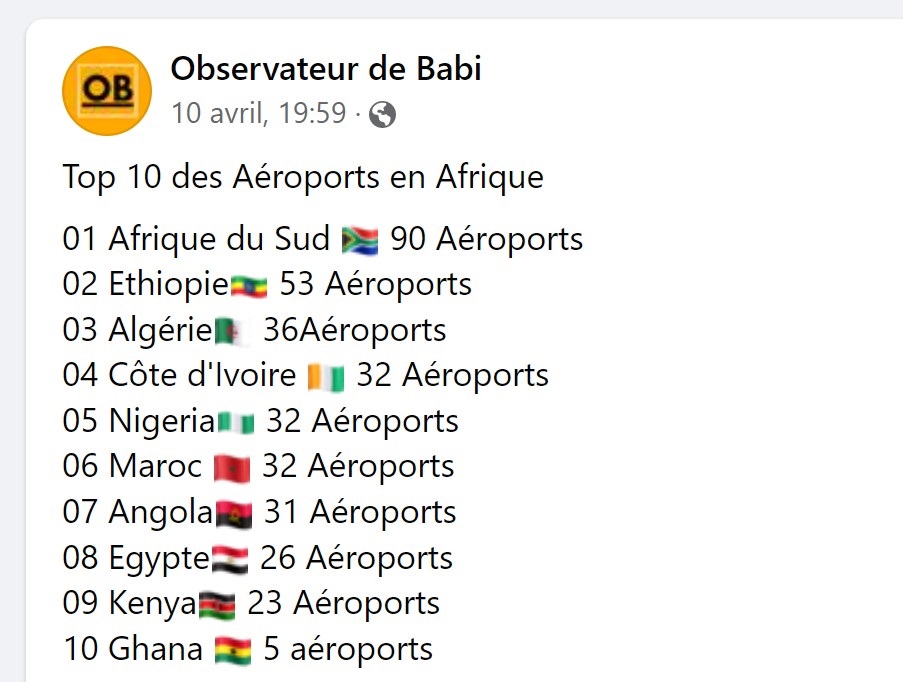Click the text 04 Côte d'Ivoire

coord(179,376)
